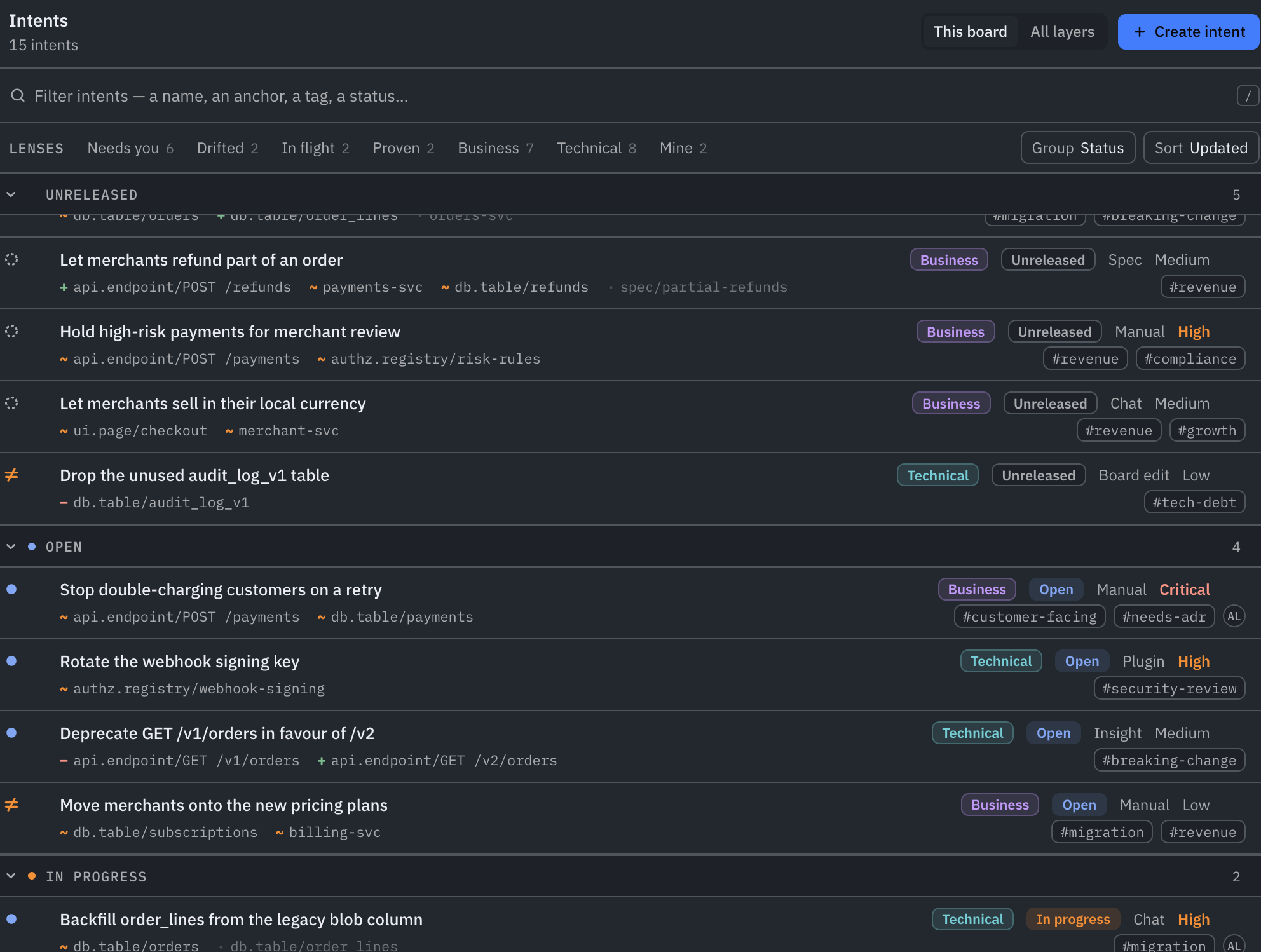Click open dot for Deprecate GET /v1/orders
This screenshot has height=952, width=1261.
coord(11,733)
